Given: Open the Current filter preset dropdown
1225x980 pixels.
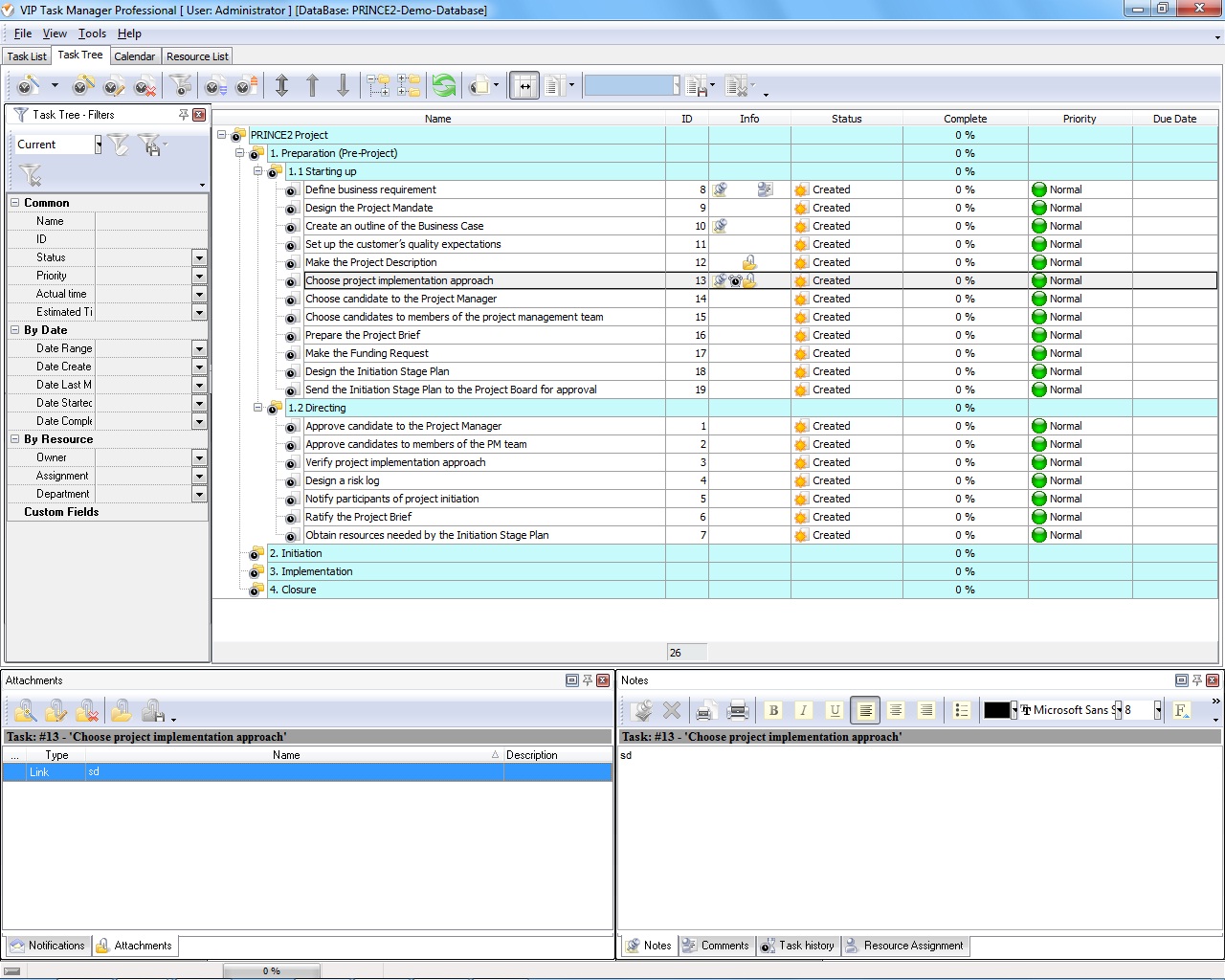Looking at the screenshot, I should click(x=98, y=145).
